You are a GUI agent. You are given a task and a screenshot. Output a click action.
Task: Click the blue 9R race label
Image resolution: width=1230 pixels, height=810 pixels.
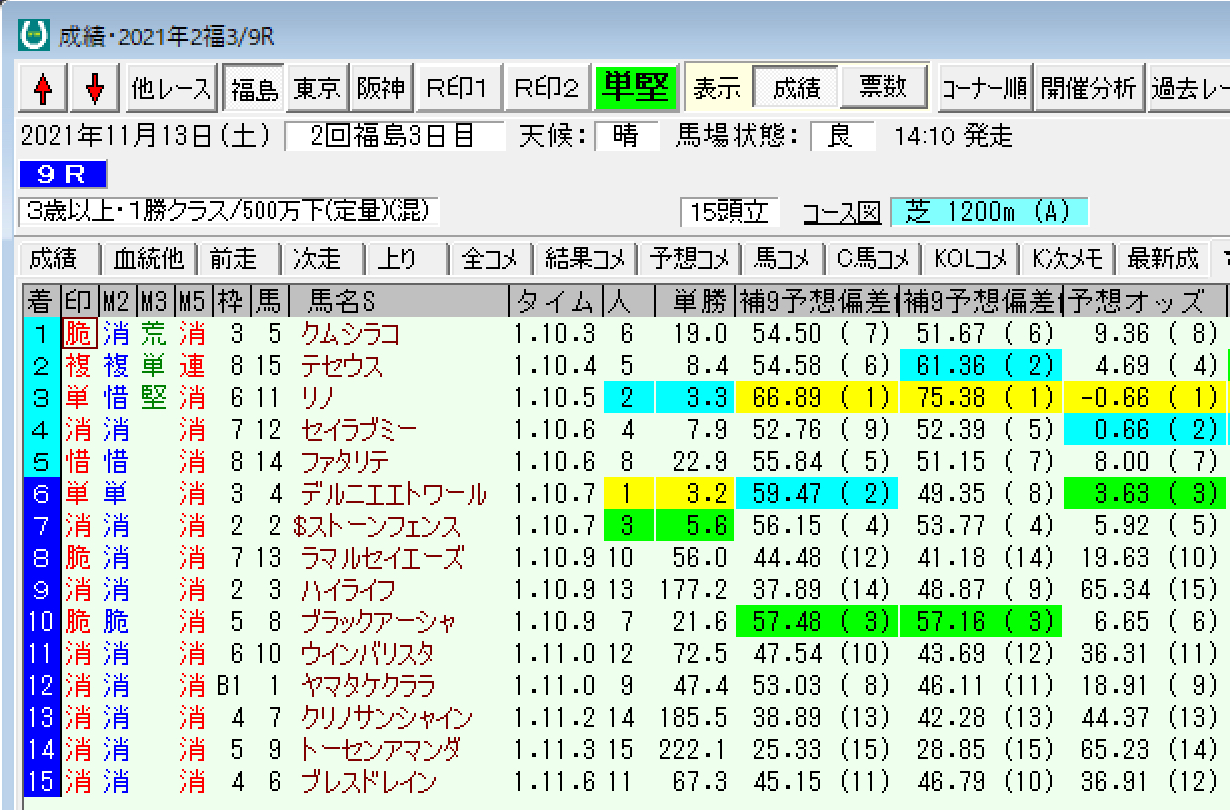click(x=62, y=175)
